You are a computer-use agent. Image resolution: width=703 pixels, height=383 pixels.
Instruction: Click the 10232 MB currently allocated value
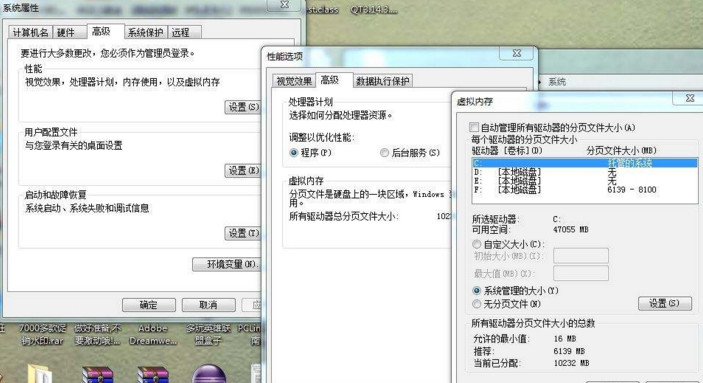coord(571,363)
